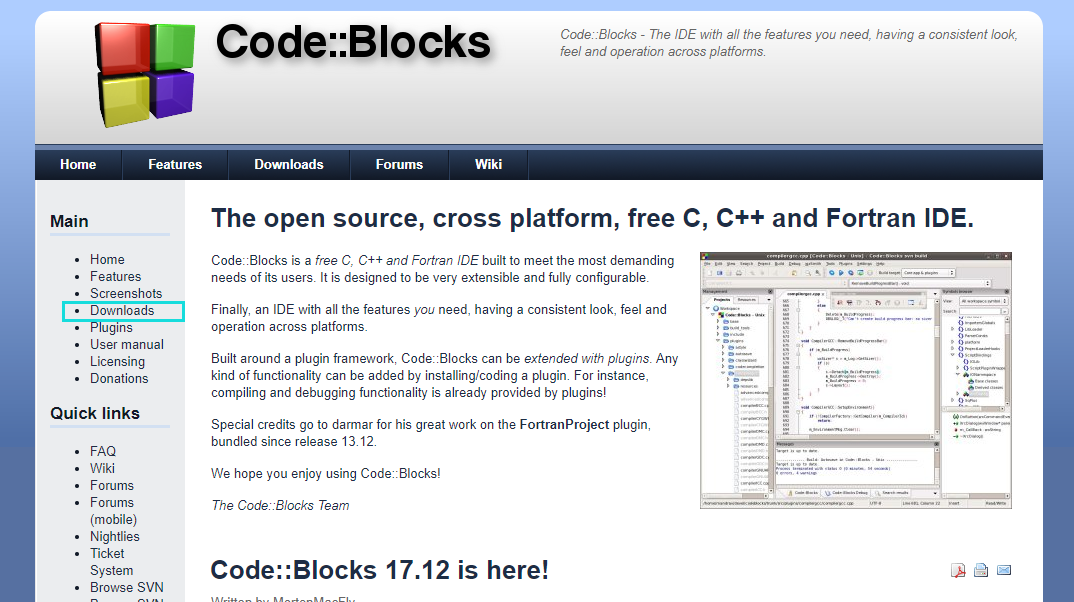The height and width of the screenshot is (602, 1074).
Task: Click the Donations sidebar link
Action: point(119,378)
